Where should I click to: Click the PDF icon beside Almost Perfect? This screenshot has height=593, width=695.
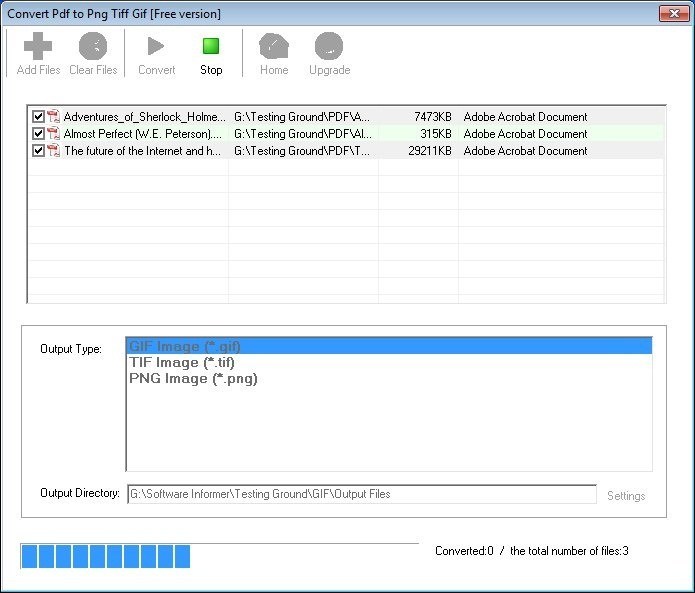(x=54, y=133)
